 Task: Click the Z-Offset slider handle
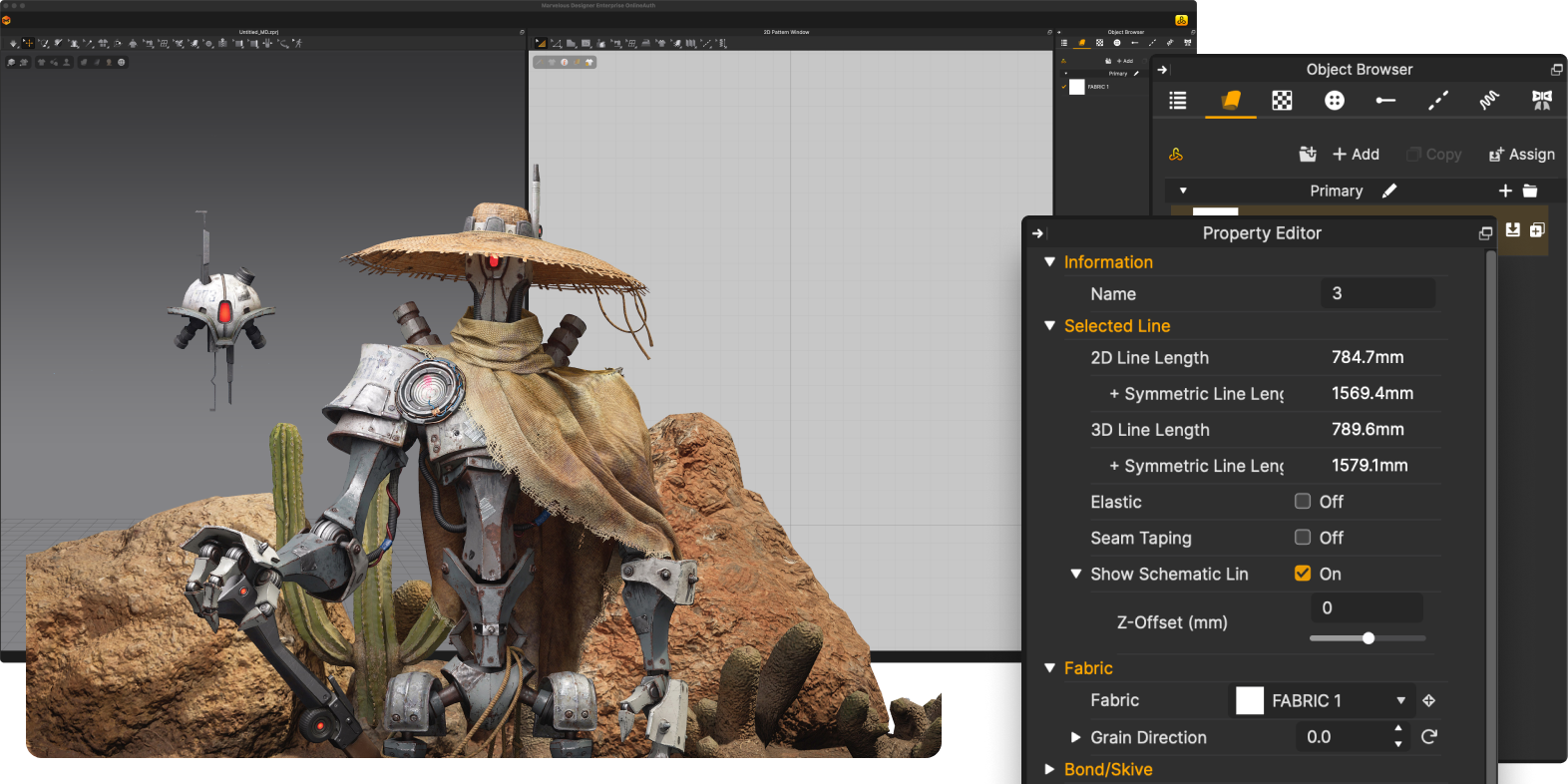pos(1369,638)
